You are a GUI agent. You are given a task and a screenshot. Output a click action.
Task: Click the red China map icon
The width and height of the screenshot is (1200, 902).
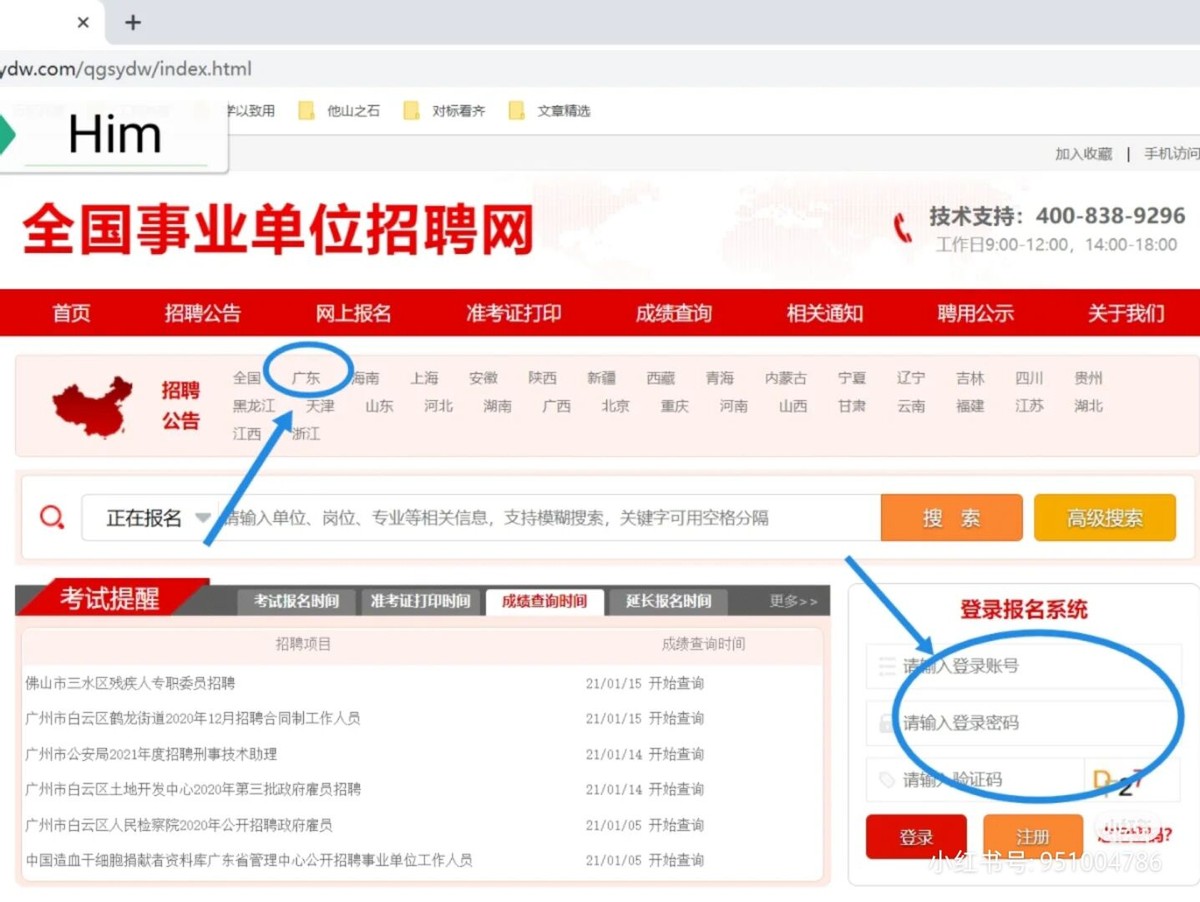coord(93,406)
